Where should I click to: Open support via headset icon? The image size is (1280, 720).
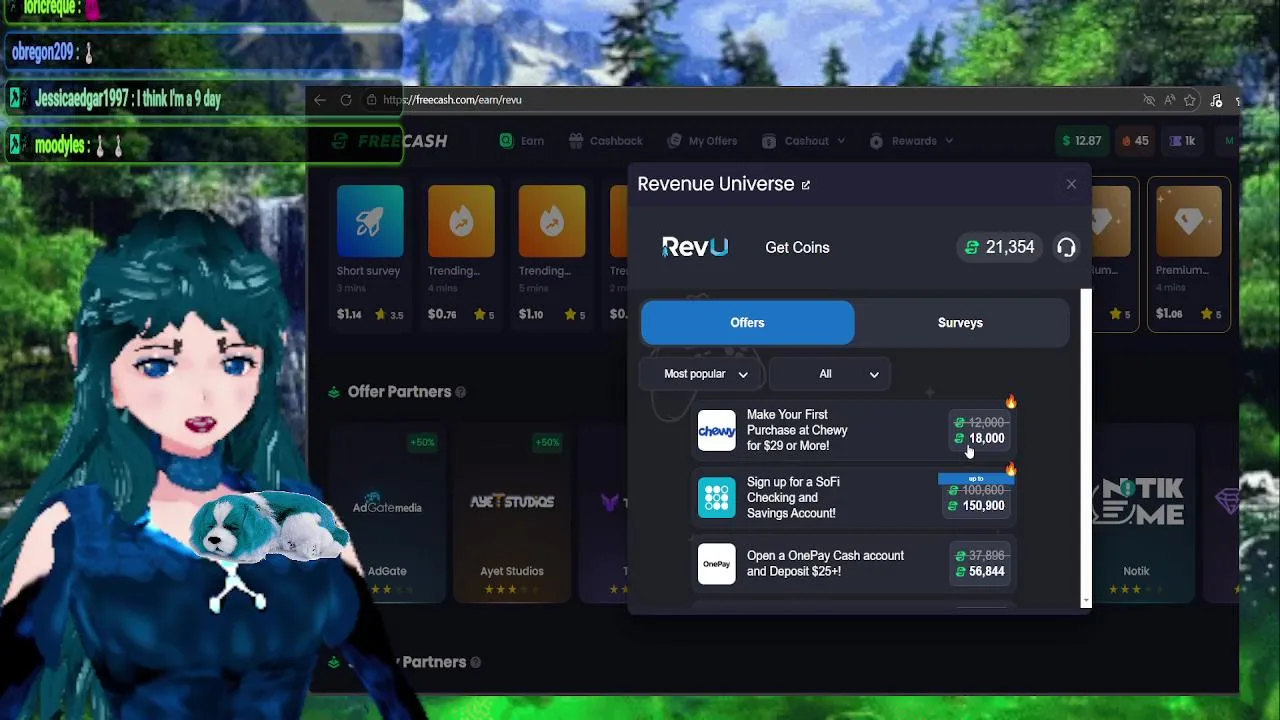click(1066, 248)
